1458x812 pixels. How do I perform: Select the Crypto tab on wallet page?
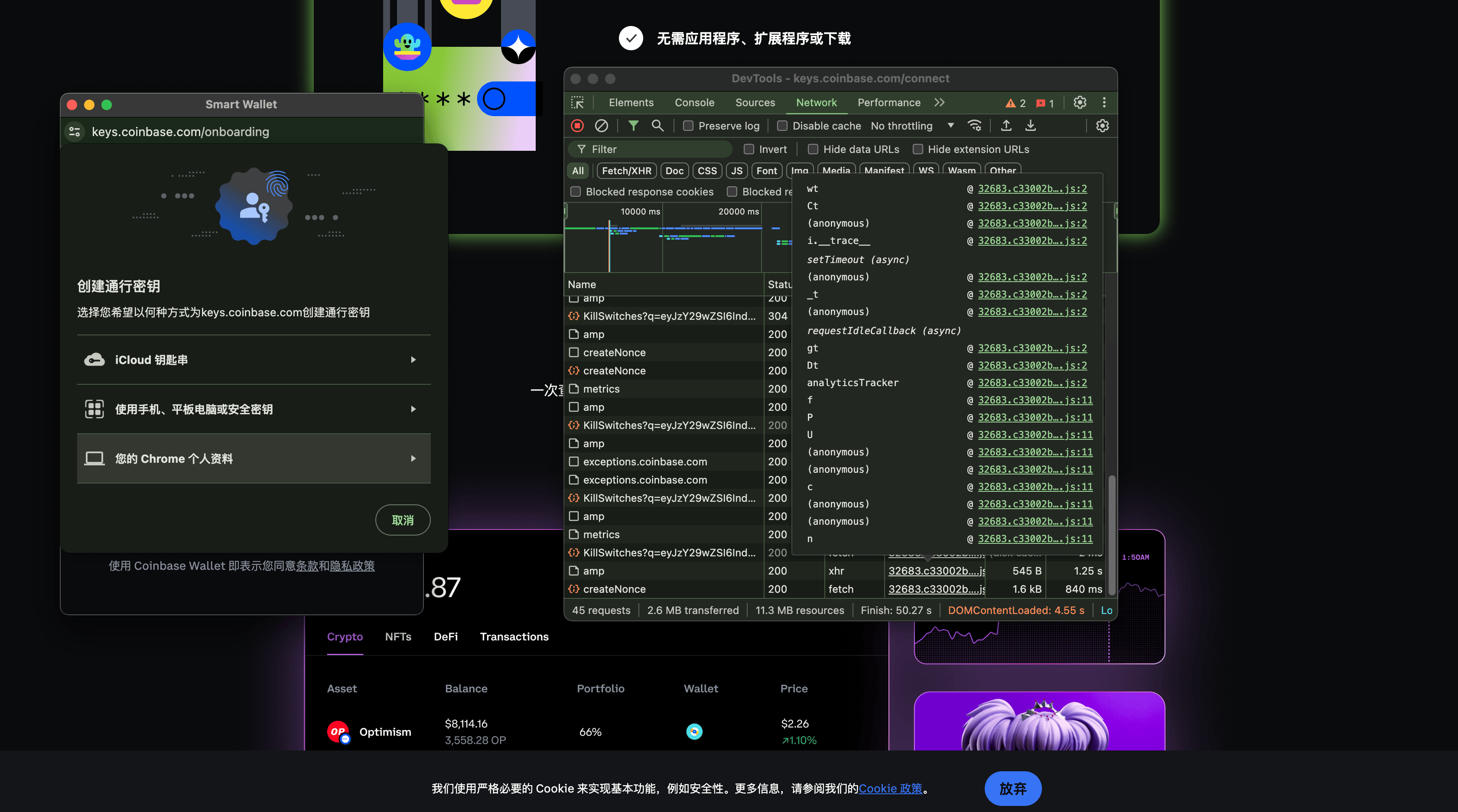click(x=345, y=637)
